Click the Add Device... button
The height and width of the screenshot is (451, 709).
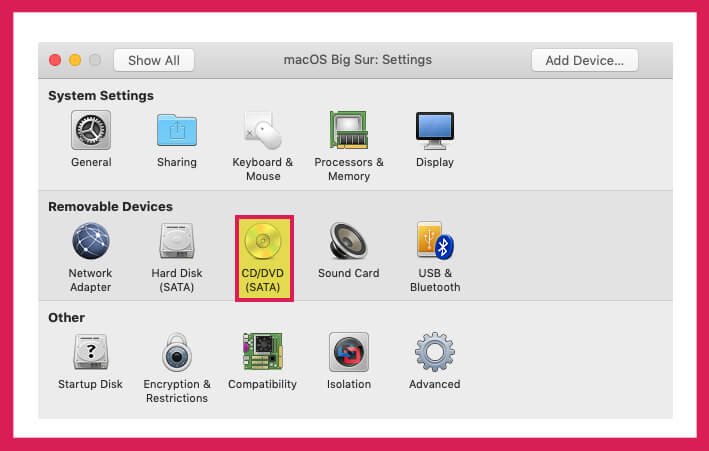pos(584,60)
